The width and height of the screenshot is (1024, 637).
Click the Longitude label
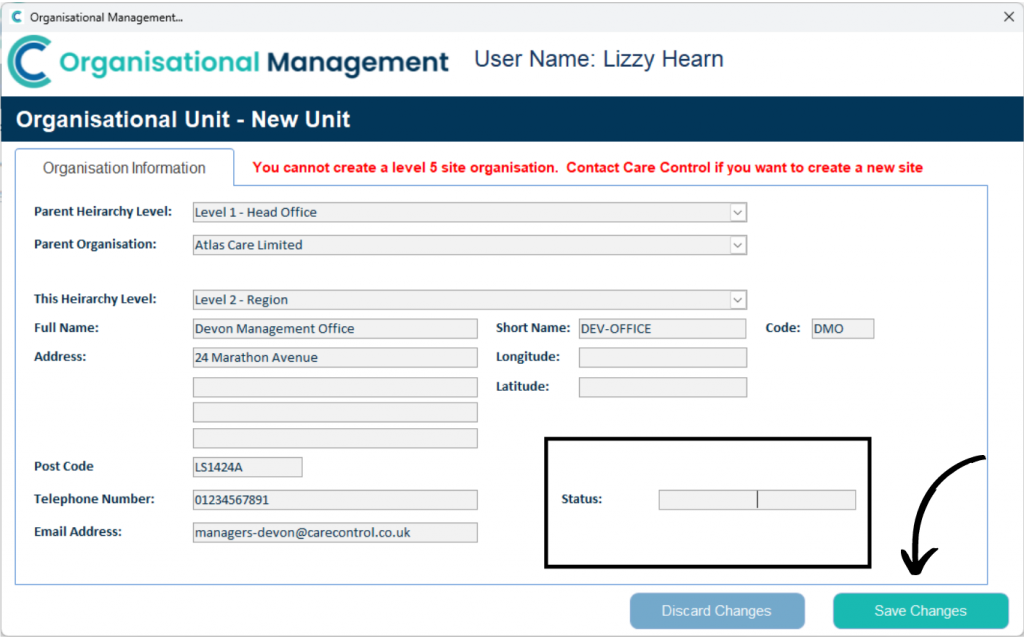528,357
